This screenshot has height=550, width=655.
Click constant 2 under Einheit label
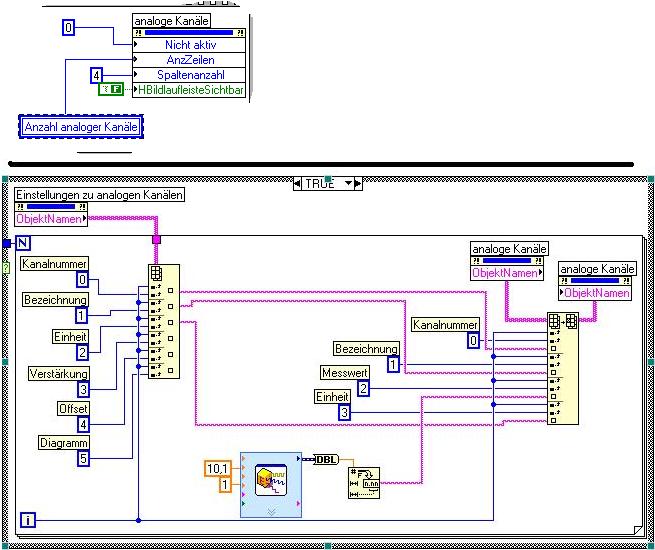pyautogui.click(x=83, y=352)
